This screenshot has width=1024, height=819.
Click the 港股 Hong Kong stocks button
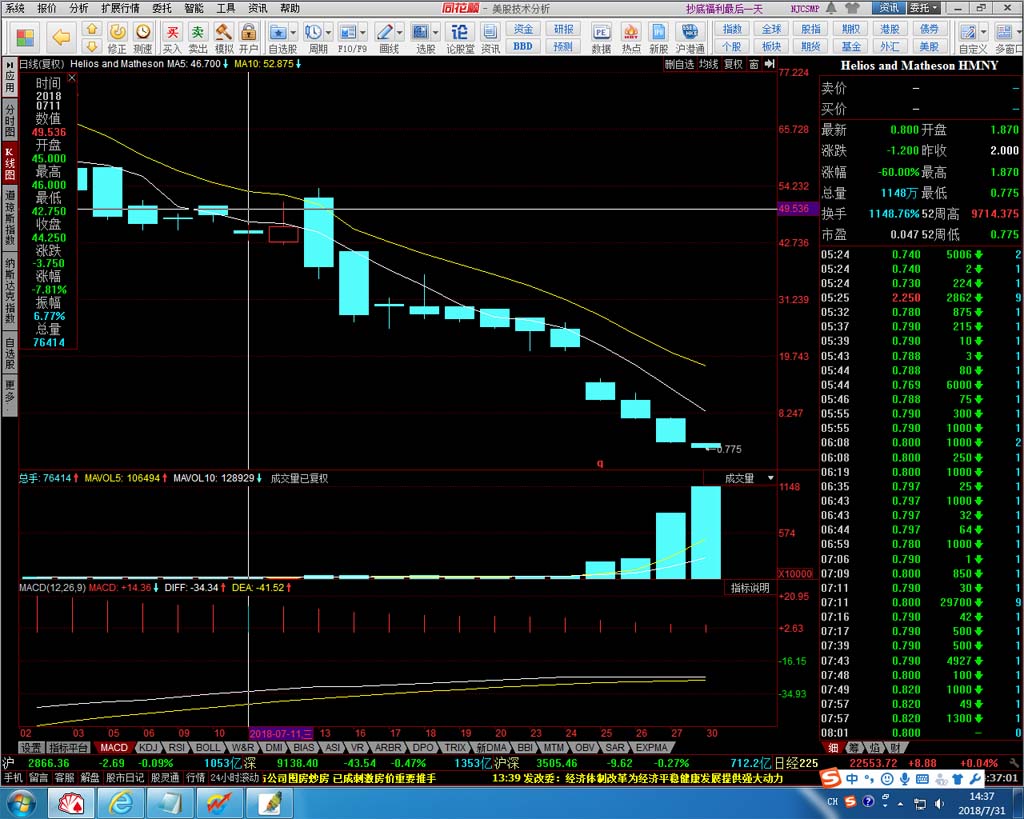[x=889, y=29]
